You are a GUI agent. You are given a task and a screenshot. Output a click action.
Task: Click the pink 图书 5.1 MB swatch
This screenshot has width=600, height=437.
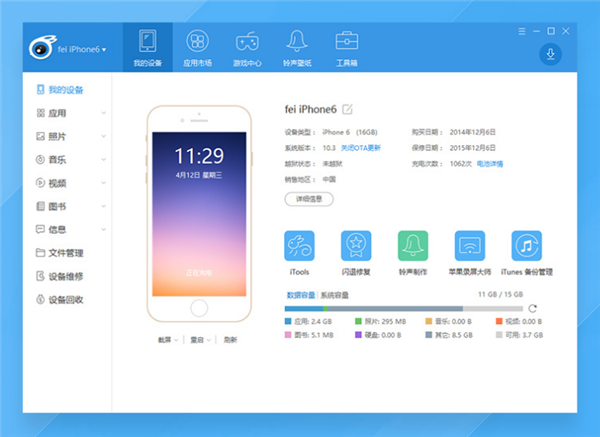[288, 335]
